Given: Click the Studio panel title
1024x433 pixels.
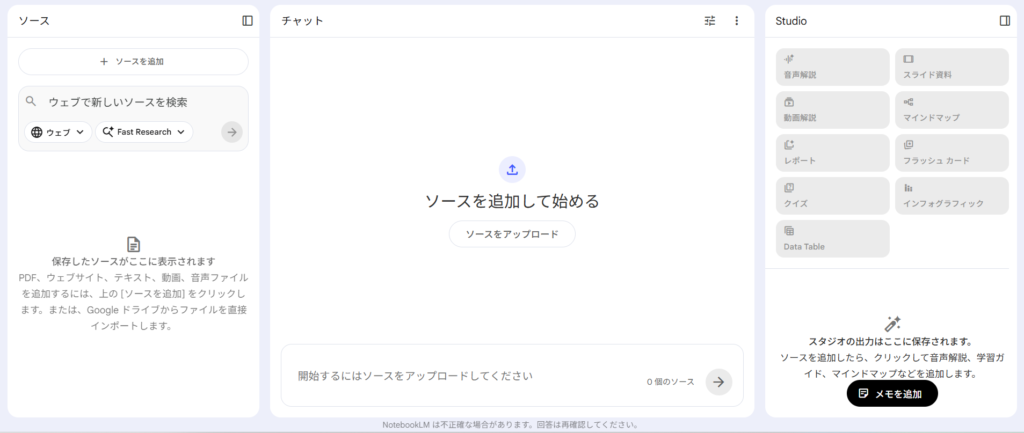Looking at the screenshot, I should tap(791, 21).
